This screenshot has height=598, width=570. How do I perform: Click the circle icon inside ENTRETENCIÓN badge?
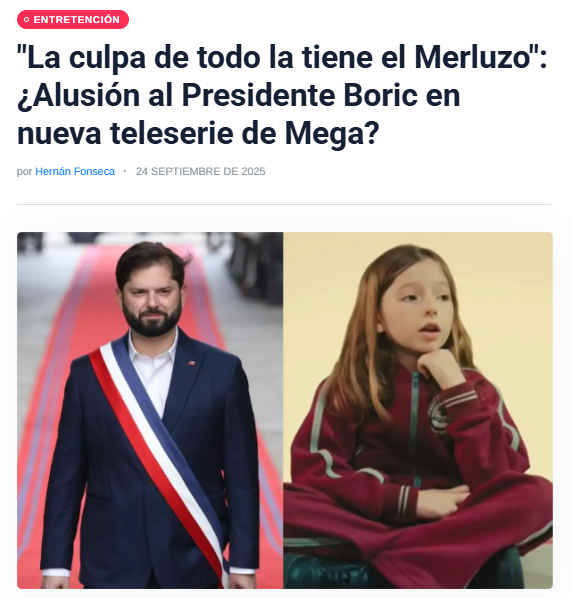point(26,19)
